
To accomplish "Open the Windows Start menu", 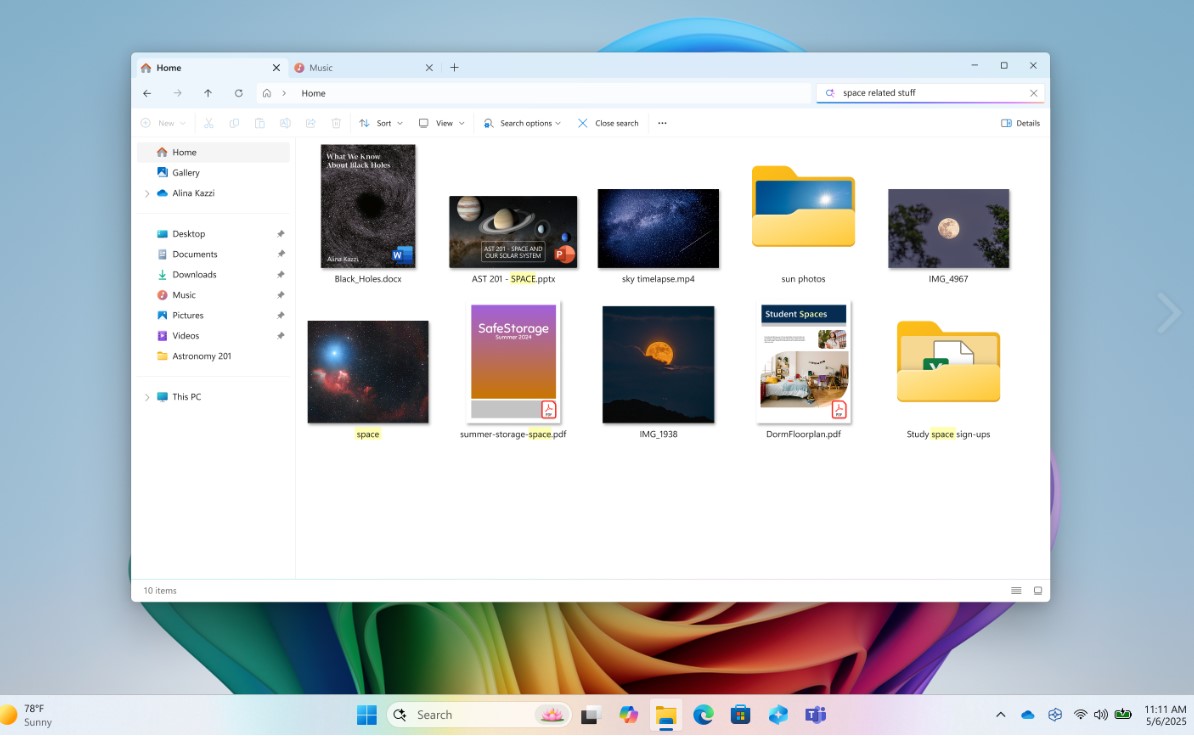I will click(367, 715).
